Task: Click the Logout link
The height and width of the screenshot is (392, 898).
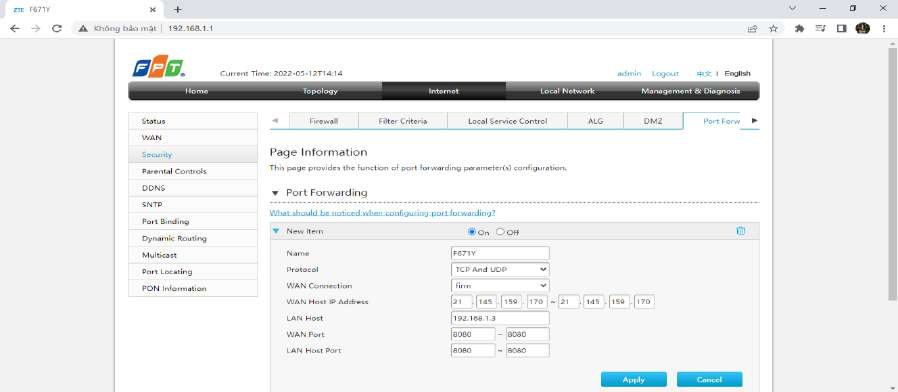Action: [665, 73]
